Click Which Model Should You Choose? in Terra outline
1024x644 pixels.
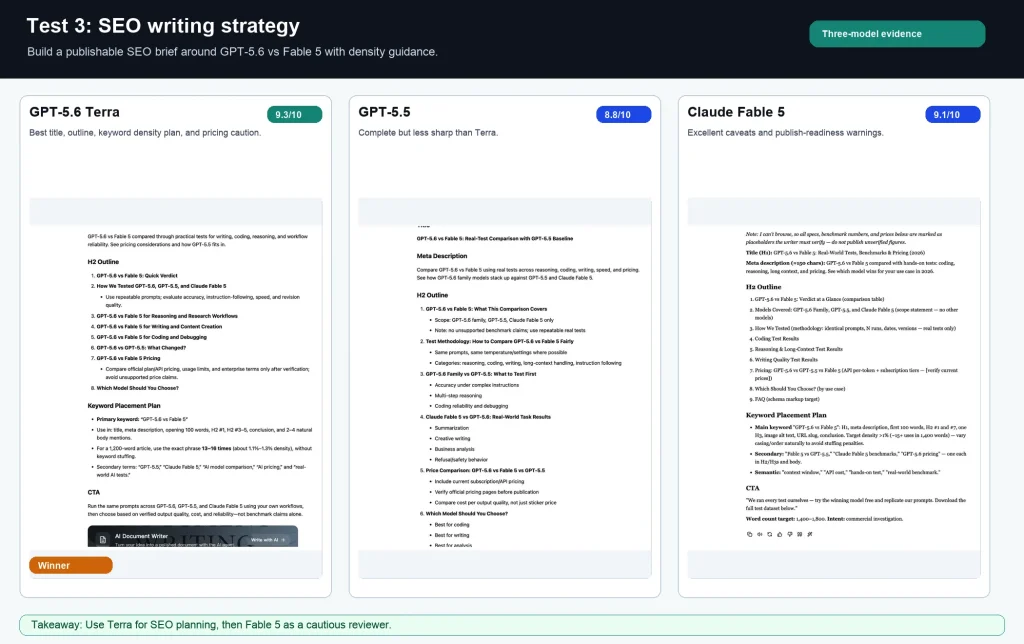tap(137, 388)
